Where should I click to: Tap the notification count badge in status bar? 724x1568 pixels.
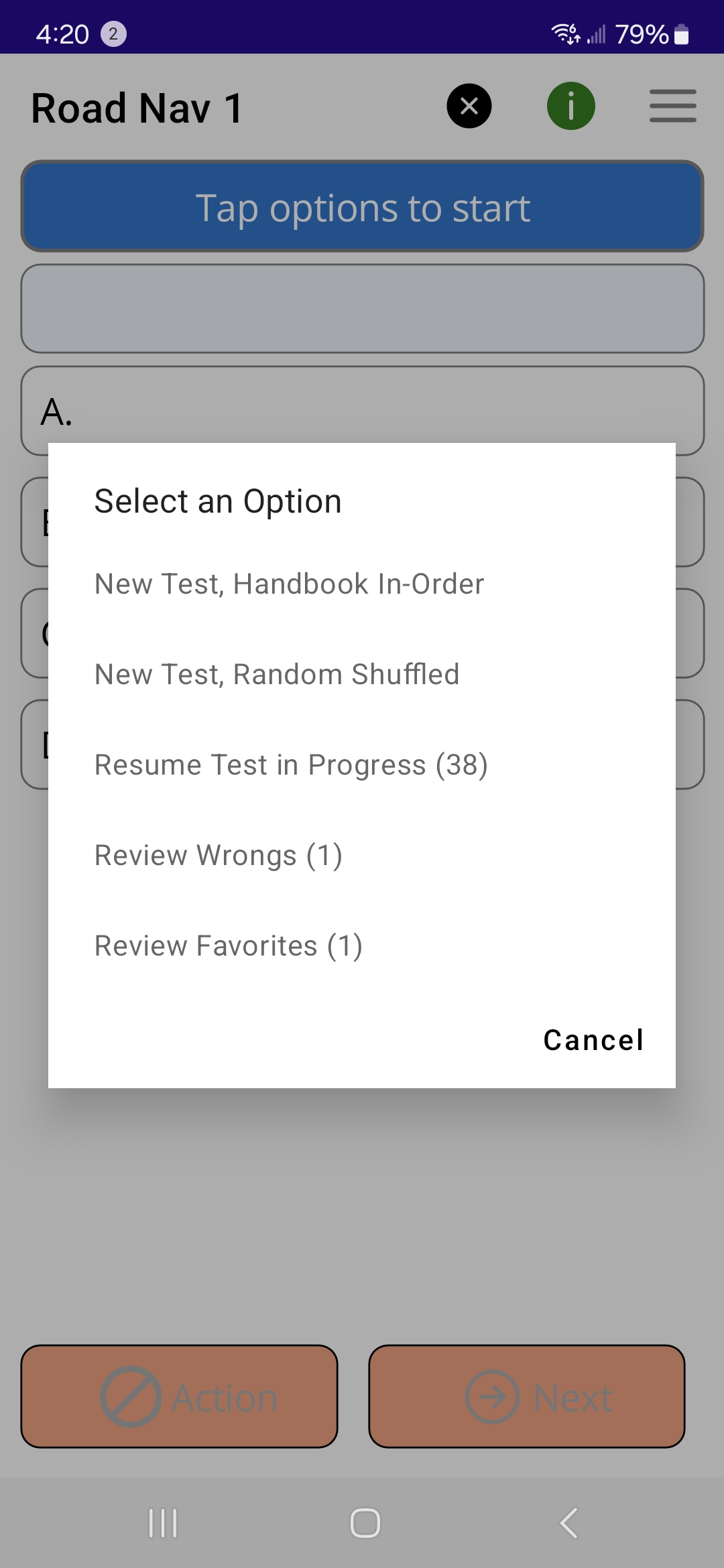pos(113,34)
